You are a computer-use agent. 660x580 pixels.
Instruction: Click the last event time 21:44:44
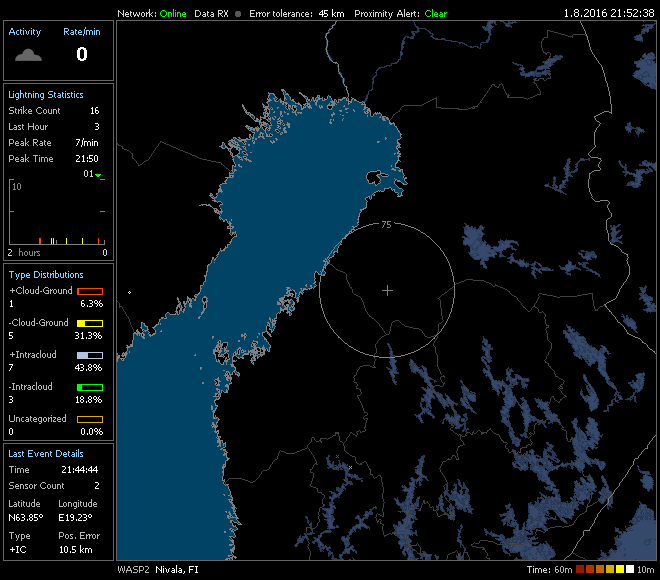80,470
